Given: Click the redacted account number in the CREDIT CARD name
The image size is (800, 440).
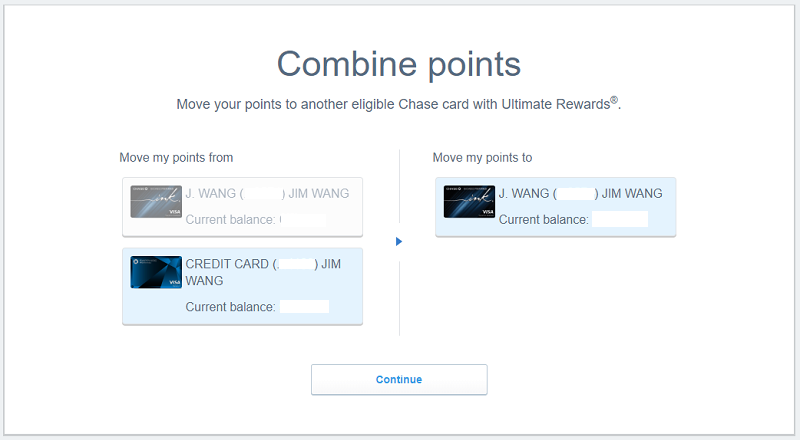Looking at the screenshot, I should pos(295,264).
